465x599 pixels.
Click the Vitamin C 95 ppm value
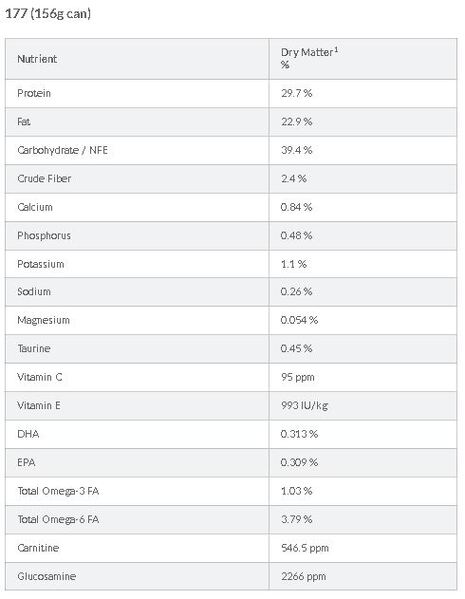298,377
